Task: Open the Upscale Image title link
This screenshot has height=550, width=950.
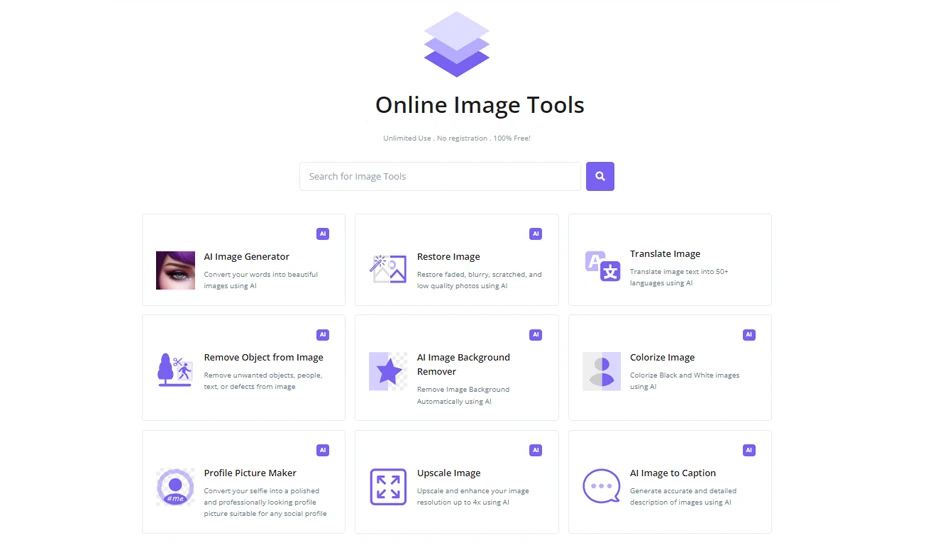Action: (448, 473)
